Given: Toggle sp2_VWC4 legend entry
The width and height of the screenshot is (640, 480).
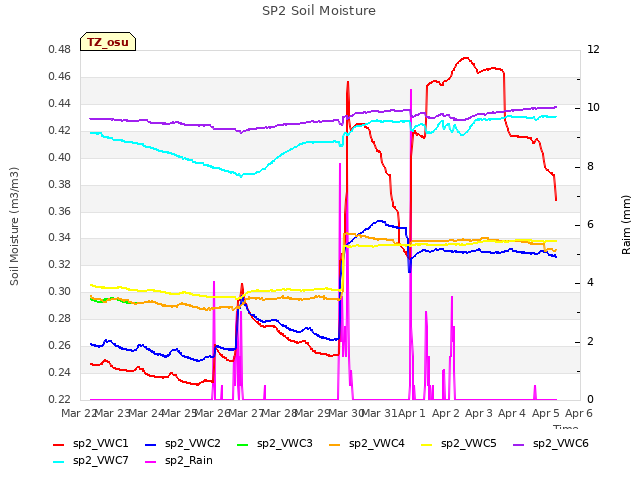Looking at the screenshot, I should 367,444.
